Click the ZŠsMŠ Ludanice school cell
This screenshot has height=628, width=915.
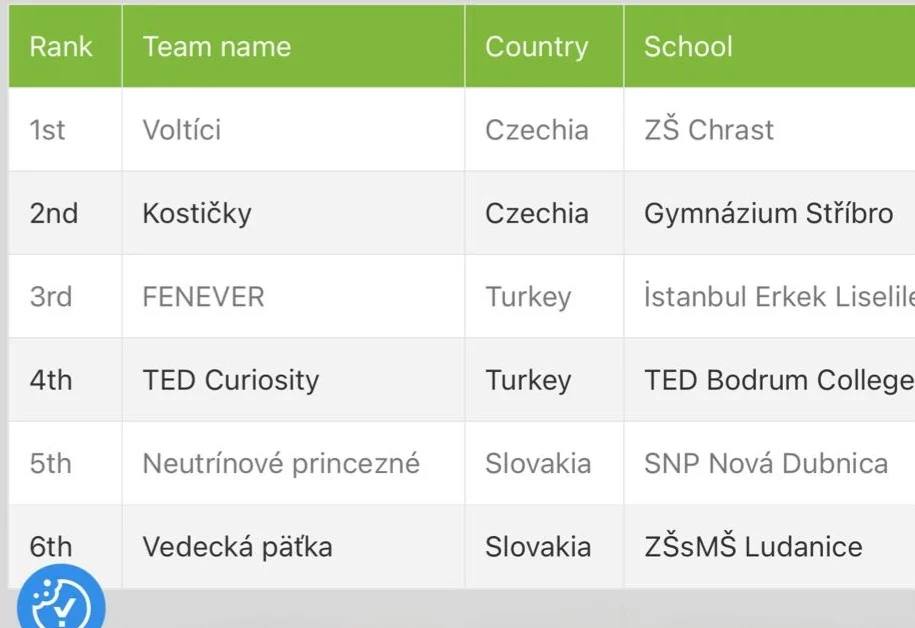752,547
